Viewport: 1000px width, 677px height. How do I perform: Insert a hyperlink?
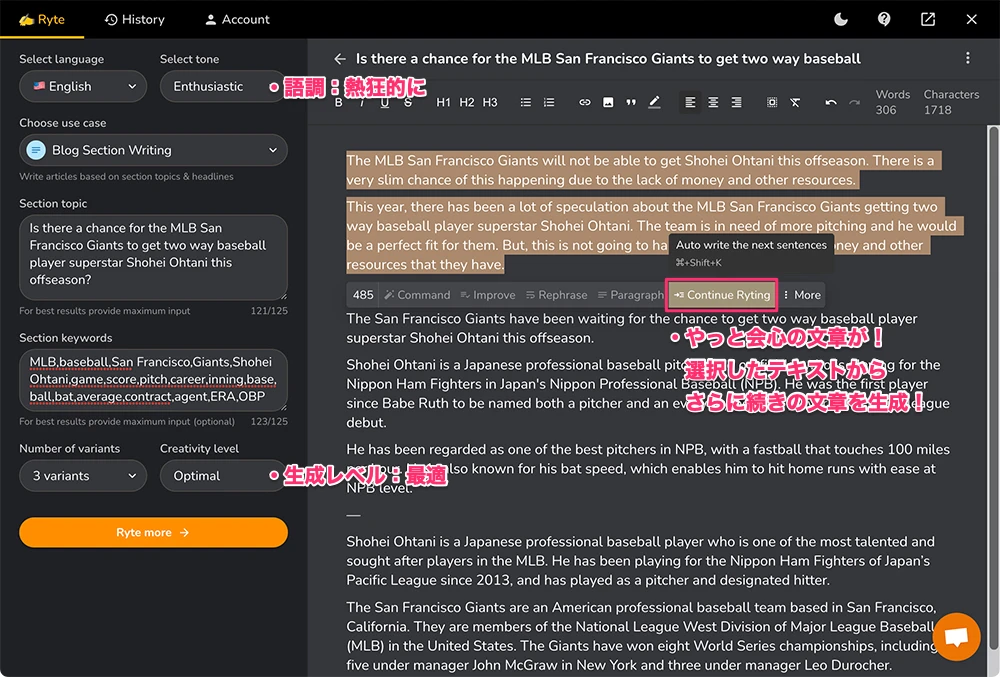[585, 103]
